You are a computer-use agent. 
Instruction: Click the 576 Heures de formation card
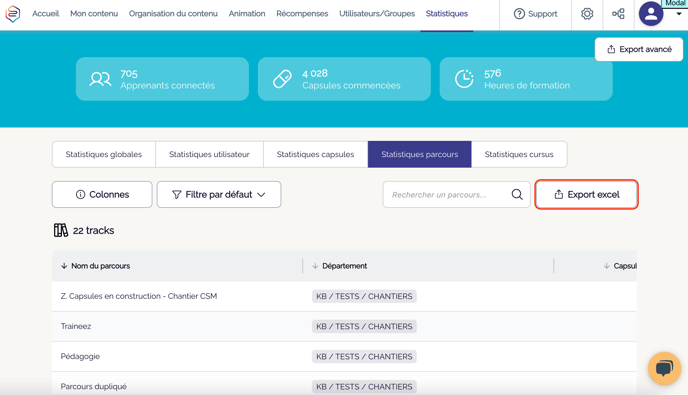click(526, 79)
